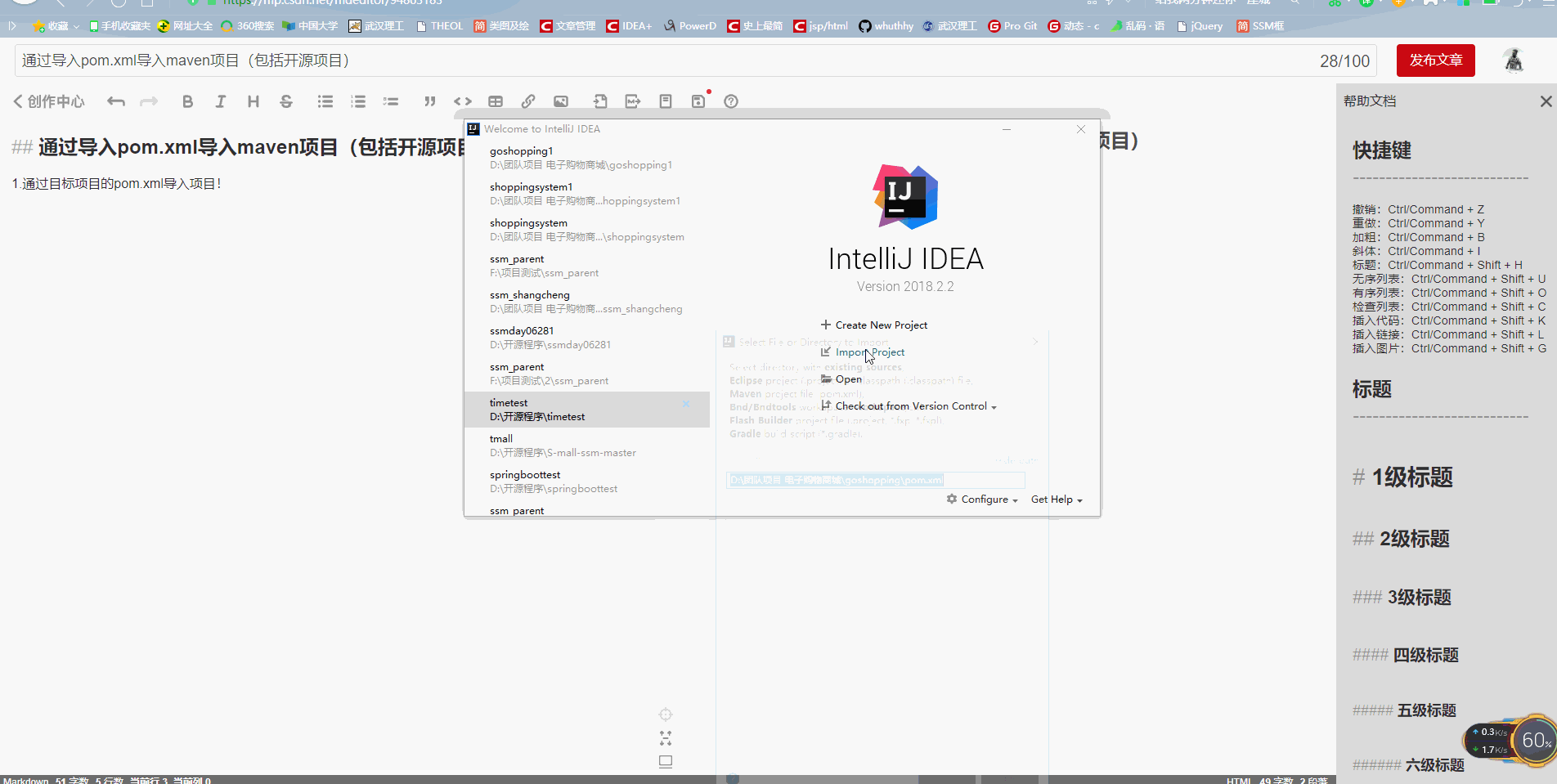The width and height of the screenshot is (1557, 784).
Task: Insert an unordered bullet list
Action: pos(325,101)
